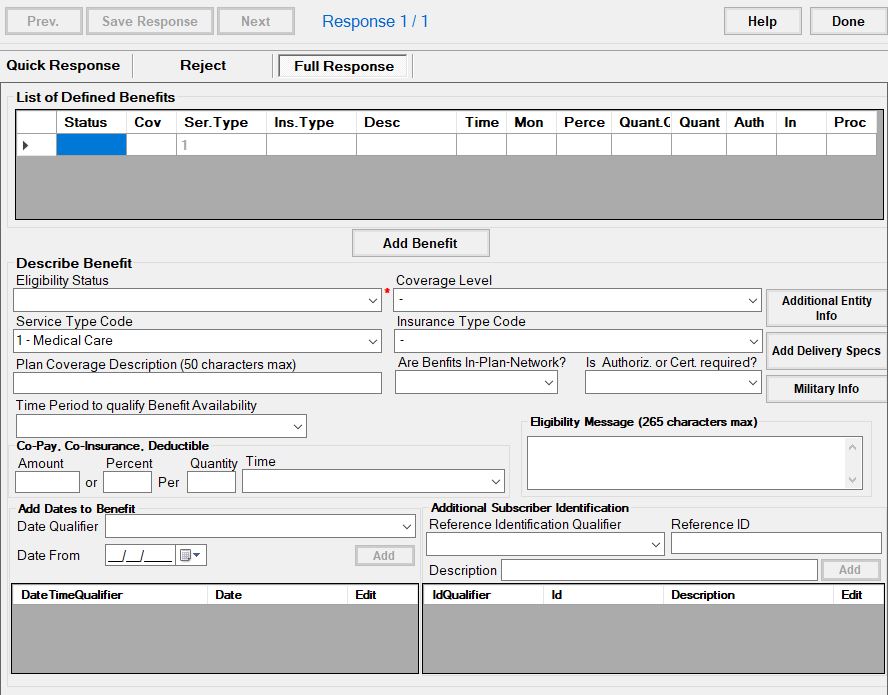The width and height of the screenshot is (888, 695).
Task: Click the Save Response button
Action: click(x=150, y=22)
